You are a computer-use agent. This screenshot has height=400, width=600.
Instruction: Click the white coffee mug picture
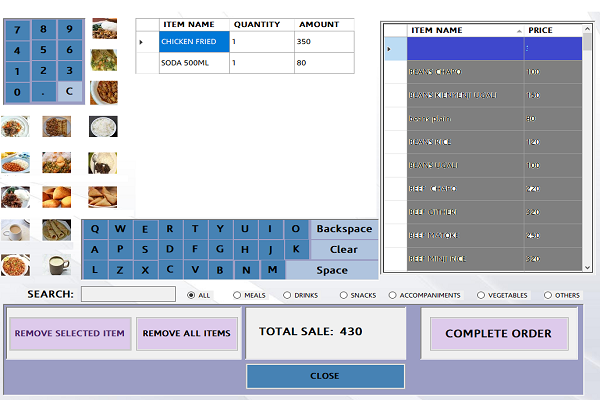pyautogui.click(x=57, y=265)
